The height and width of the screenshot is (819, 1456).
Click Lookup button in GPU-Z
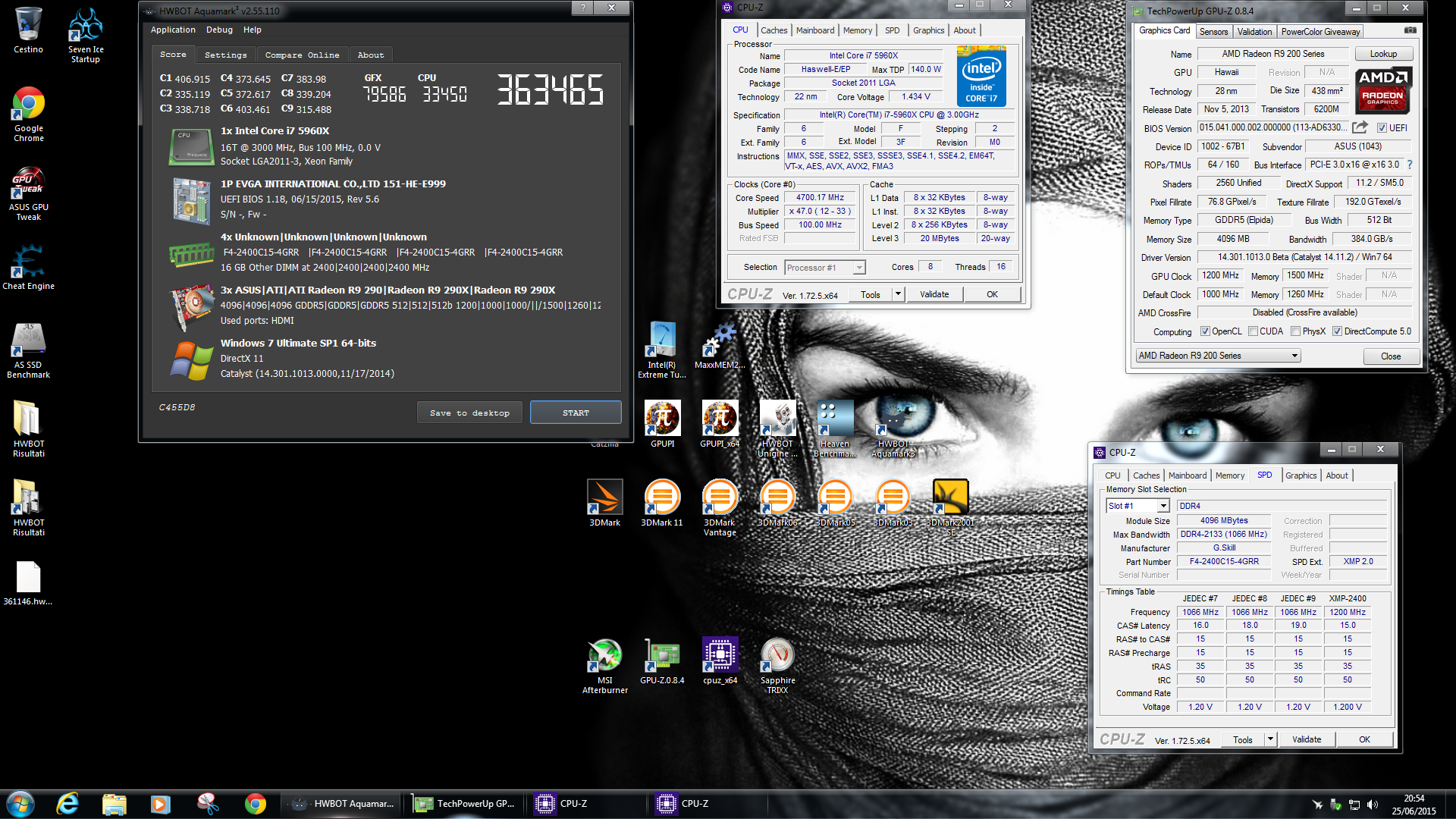pos(1383,54)
